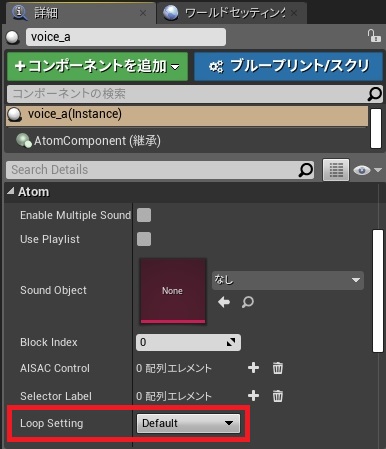Open the Sound Object なし dropdown

point(288,280)
